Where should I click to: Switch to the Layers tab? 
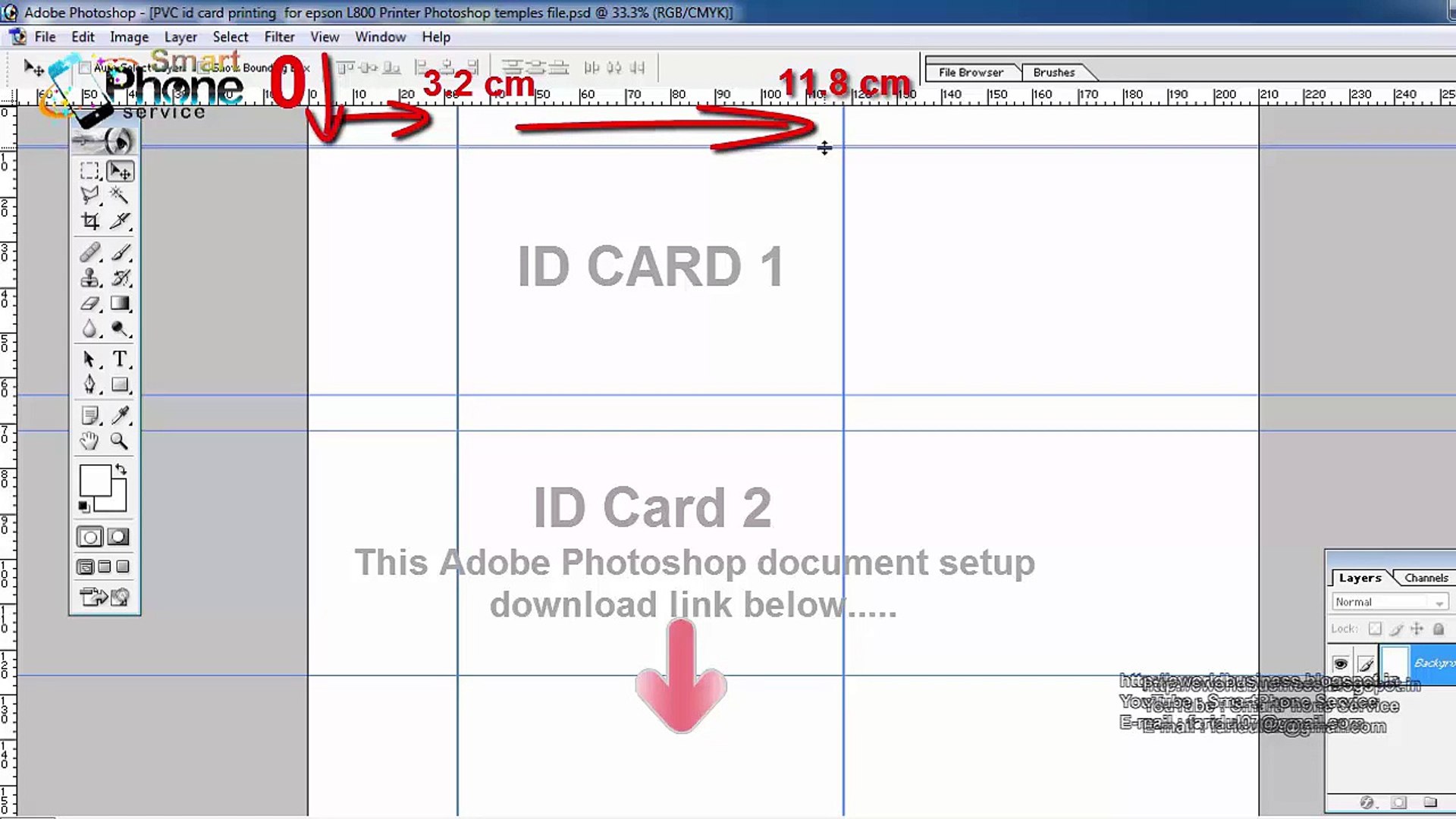tap(1359, 577)
